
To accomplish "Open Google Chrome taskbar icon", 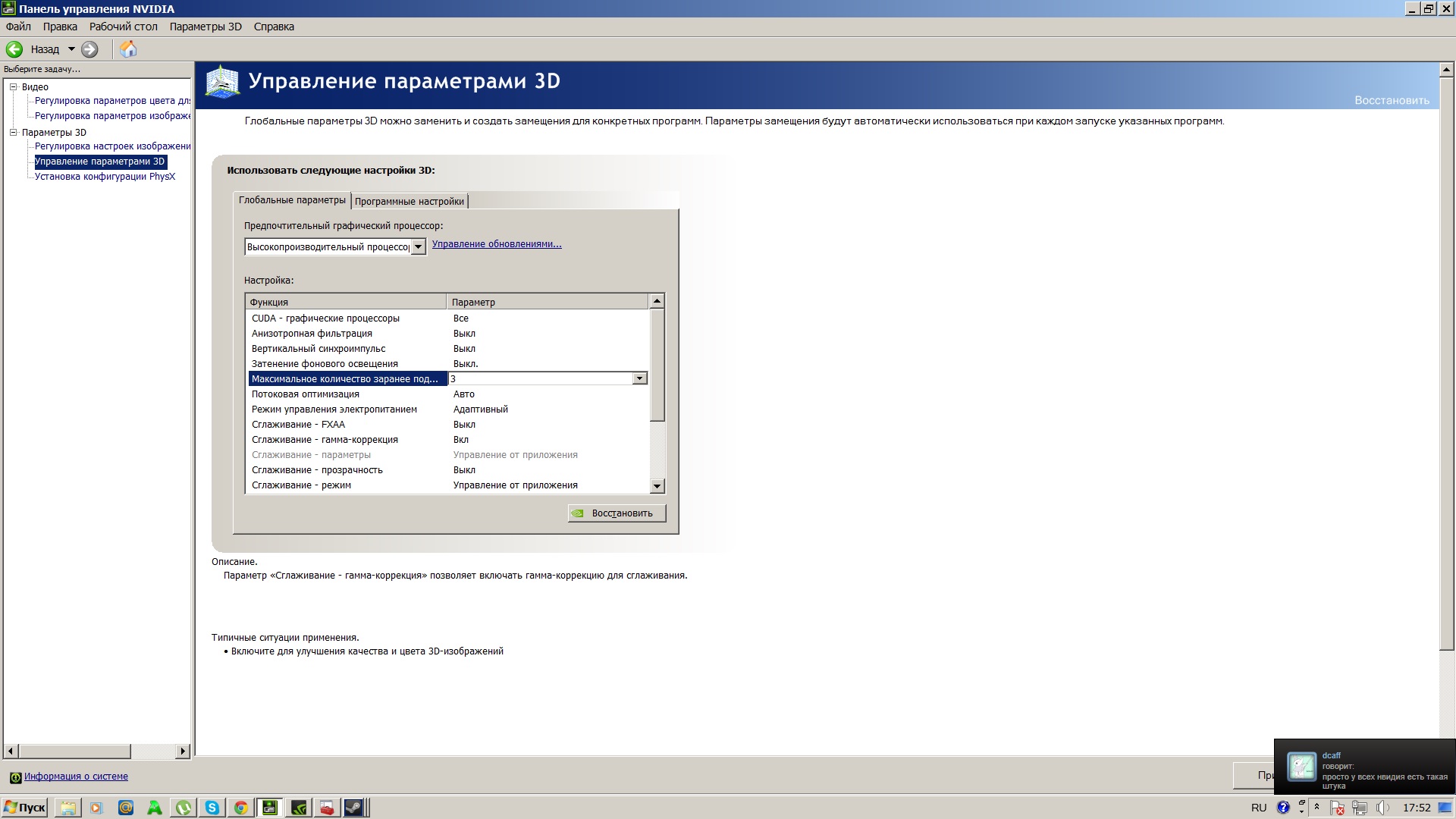I will [241, 808].
